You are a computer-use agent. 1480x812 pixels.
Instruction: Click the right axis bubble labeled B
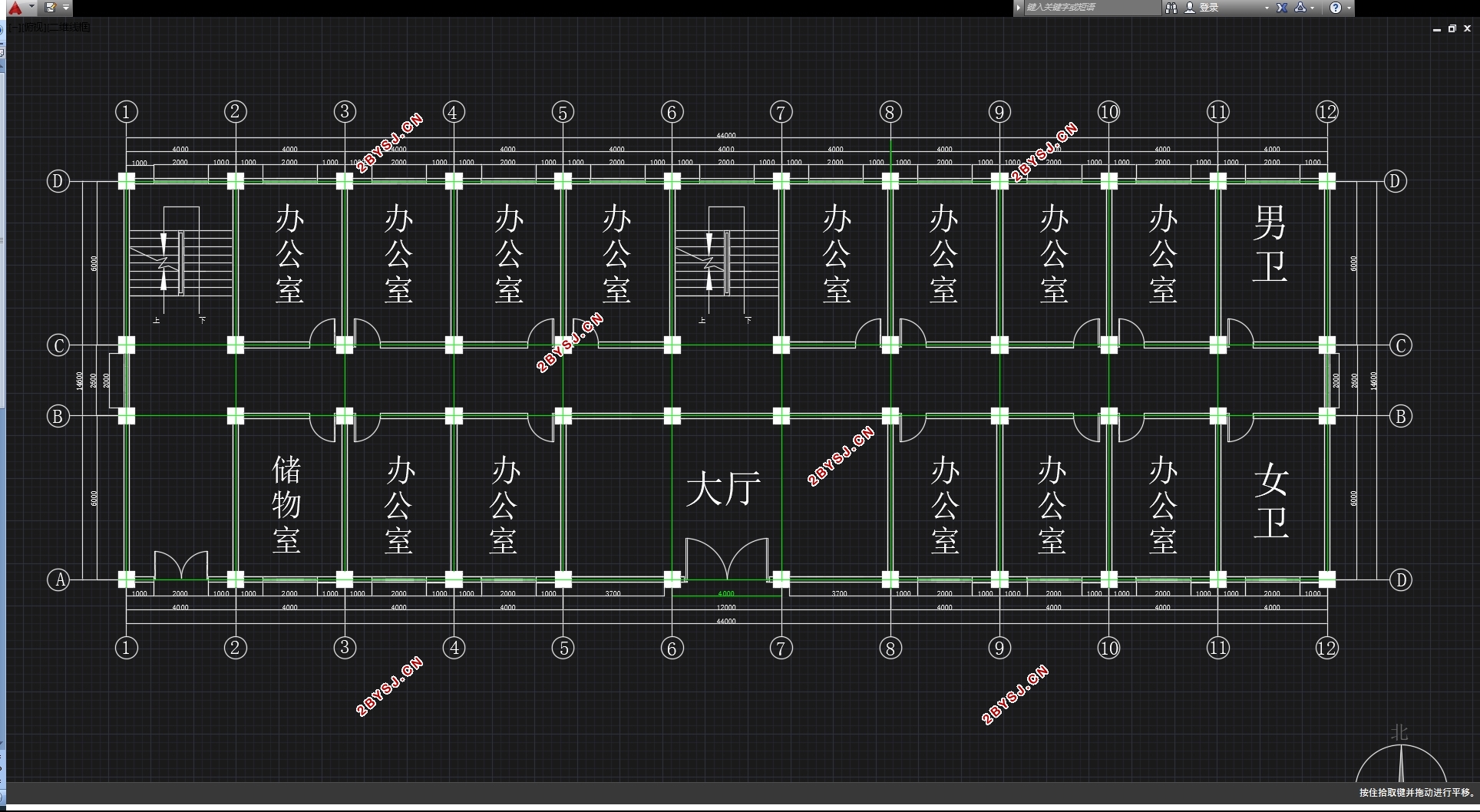point(1401,416)
